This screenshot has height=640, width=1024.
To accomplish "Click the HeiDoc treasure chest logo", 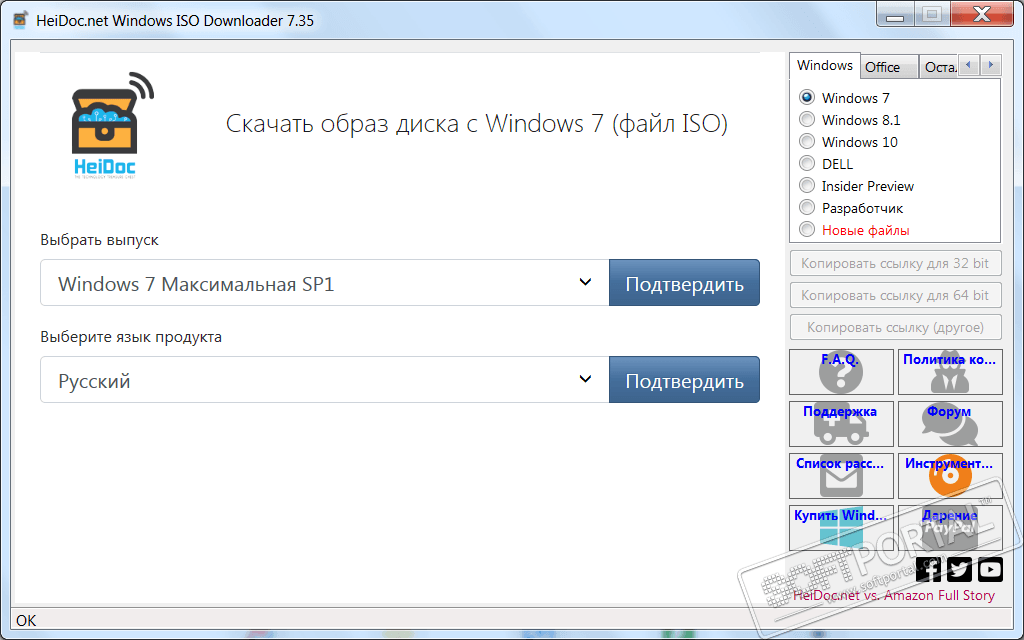I will (111, 125).
